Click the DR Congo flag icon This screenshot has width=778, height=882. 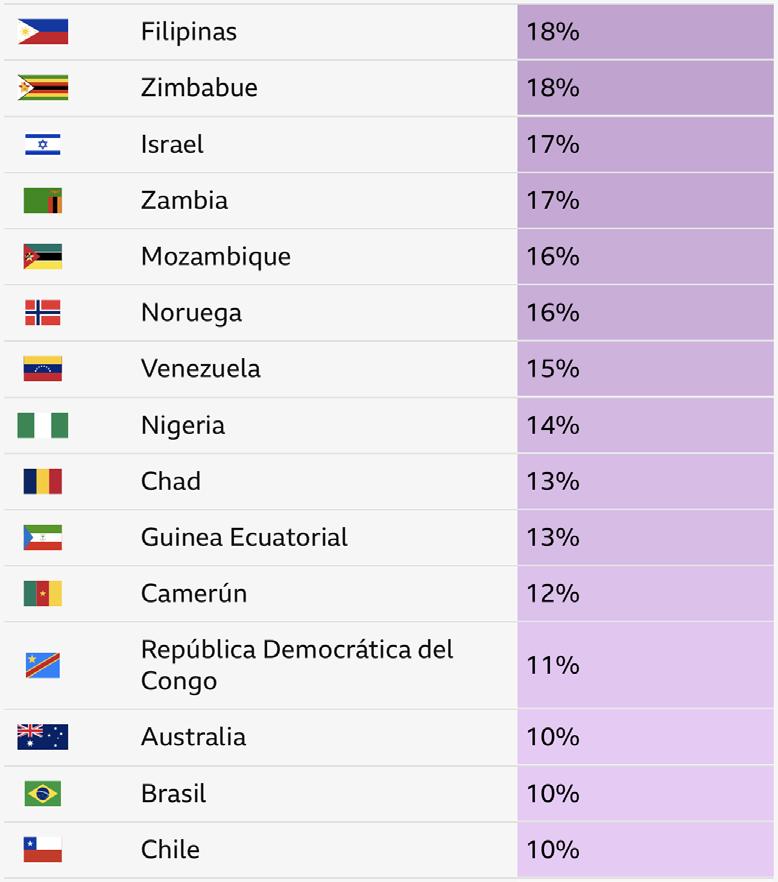click(43, 665)
